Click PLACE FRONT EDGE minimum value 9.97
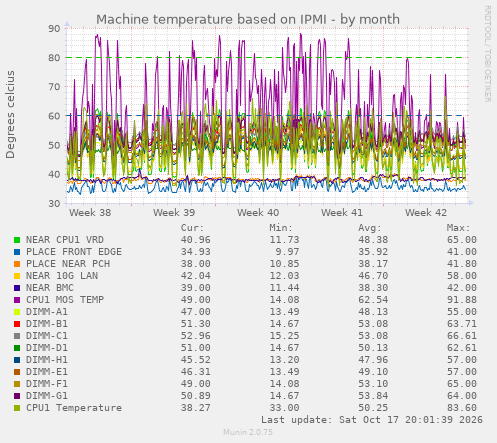497x443 pixels. (x=287, y=252)
